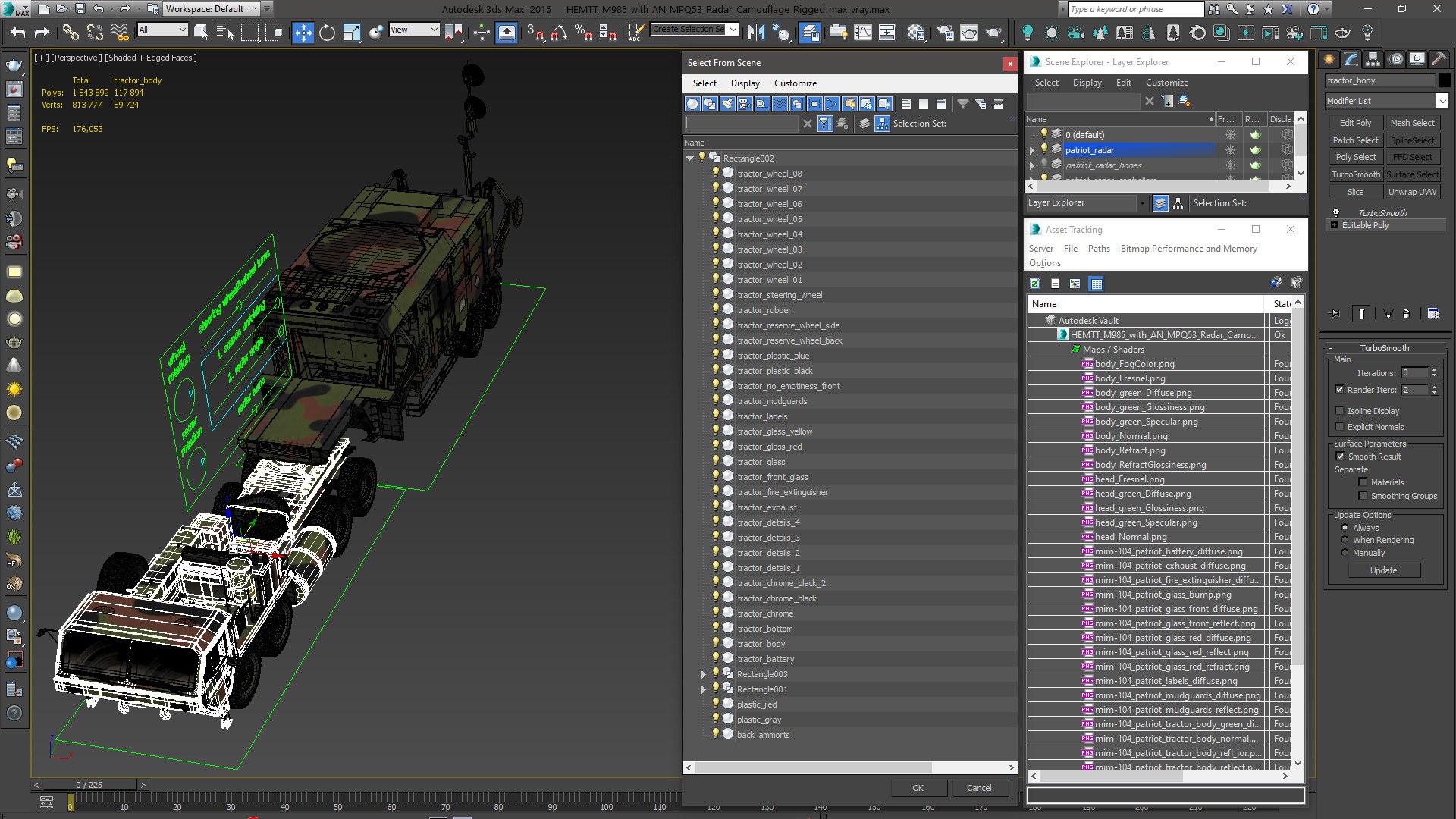Activate the Select and Rotate tool
The width and height of the screenshot is (1456, 819).
(327, 32)
